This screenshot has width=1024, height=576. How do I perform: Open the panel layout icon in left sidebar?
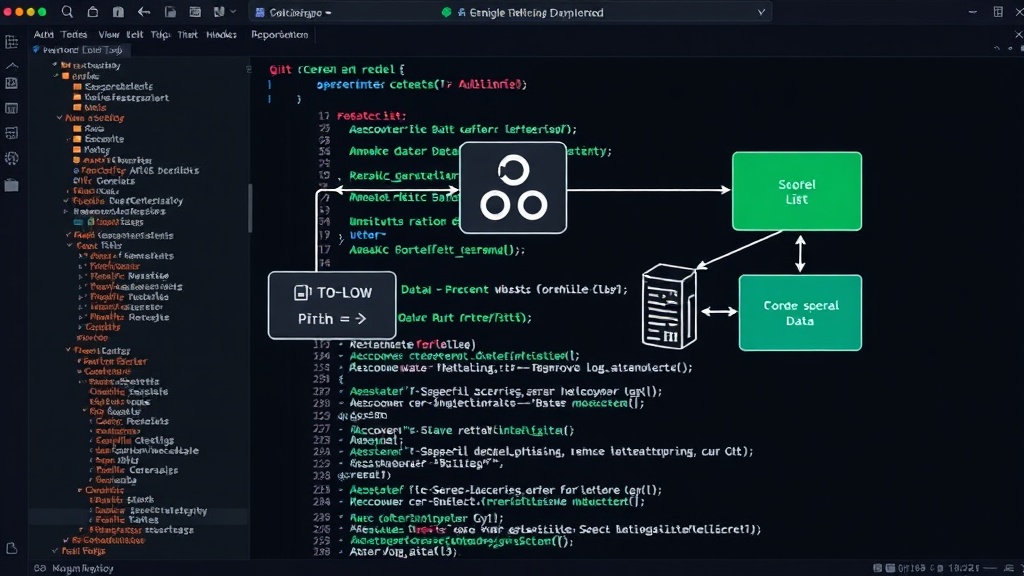click(x=12, y=108)
